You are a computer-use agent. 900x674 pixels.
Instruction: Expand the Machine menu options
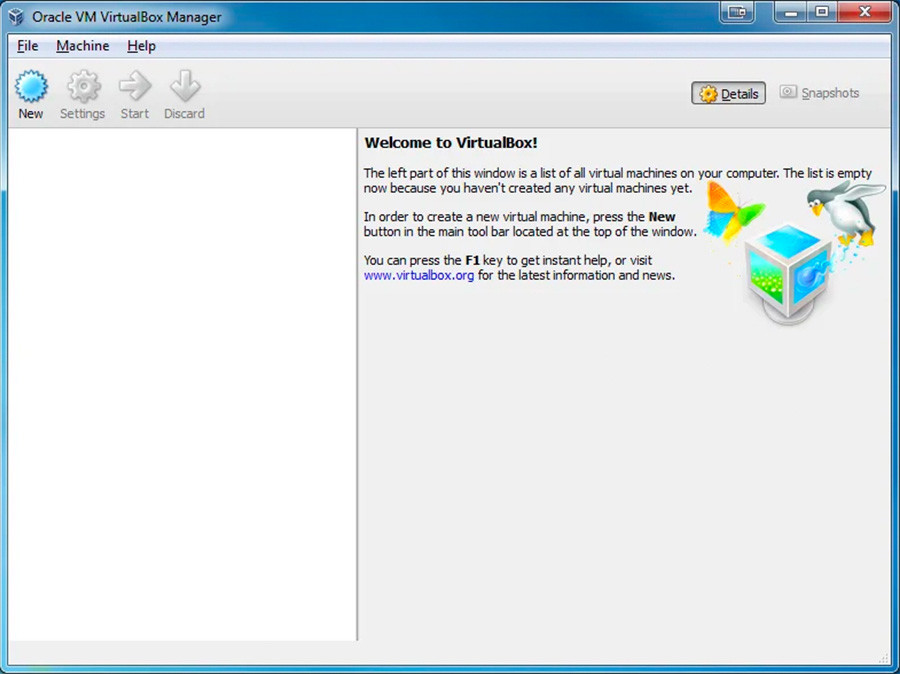(x=82, y=46)
